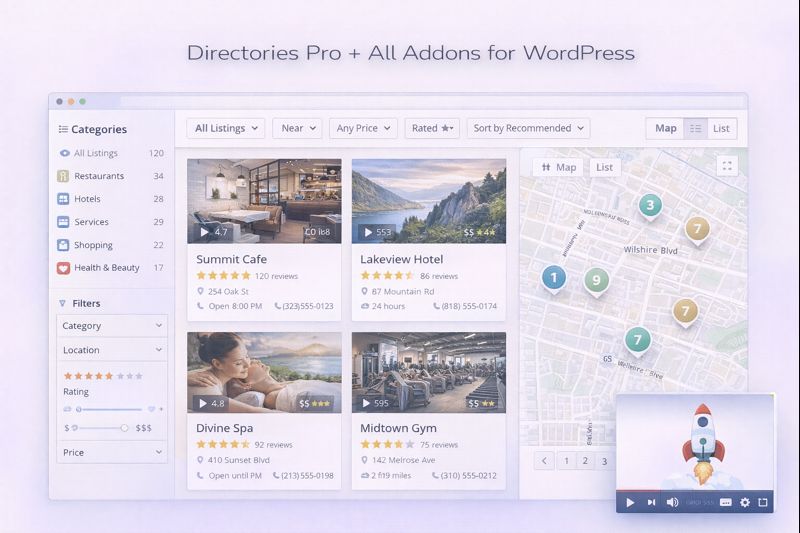Switch to Map view in top toolbar

pyautogui.click(x=665, y=128)
